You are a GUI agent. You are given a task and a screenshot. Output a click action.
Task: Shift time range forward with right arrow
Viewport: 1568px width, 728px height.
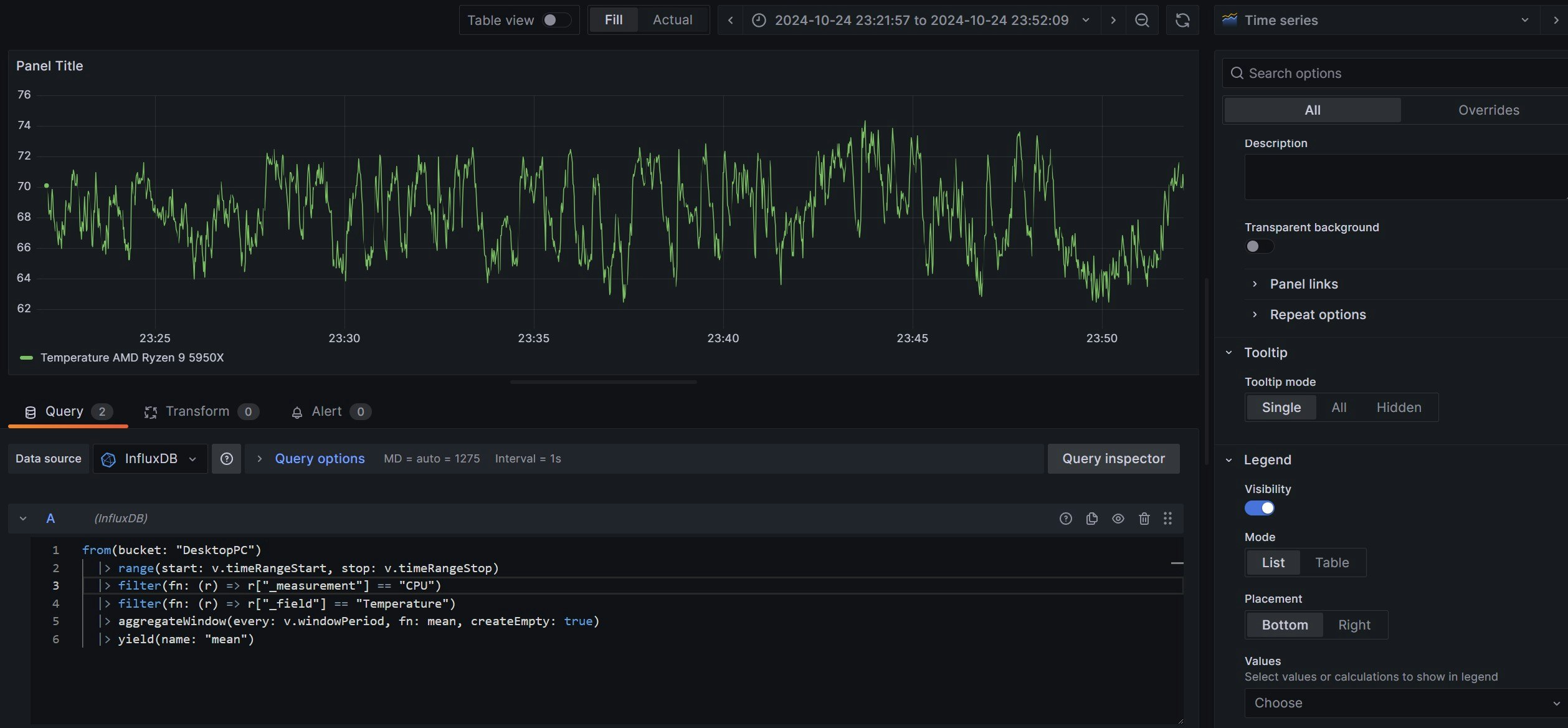point(1113,20)
